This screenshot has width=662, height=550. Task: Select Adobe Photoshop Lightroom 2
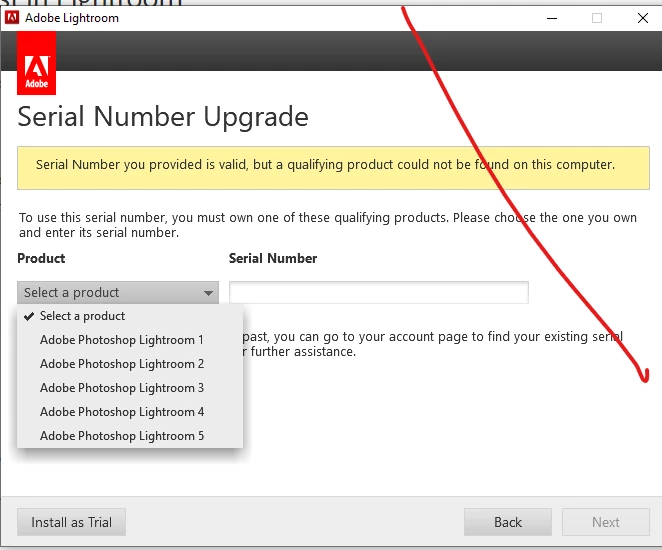(130, 364)
